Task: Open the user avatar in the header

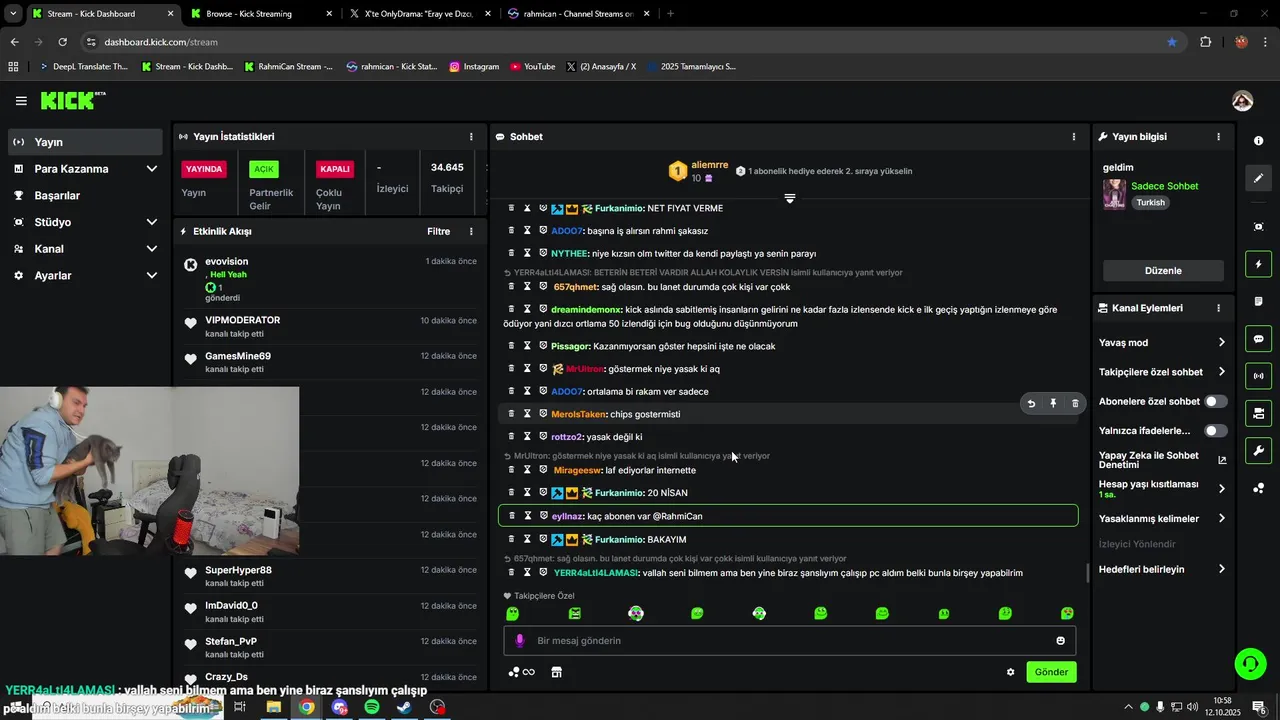Action: point(1243,101)
